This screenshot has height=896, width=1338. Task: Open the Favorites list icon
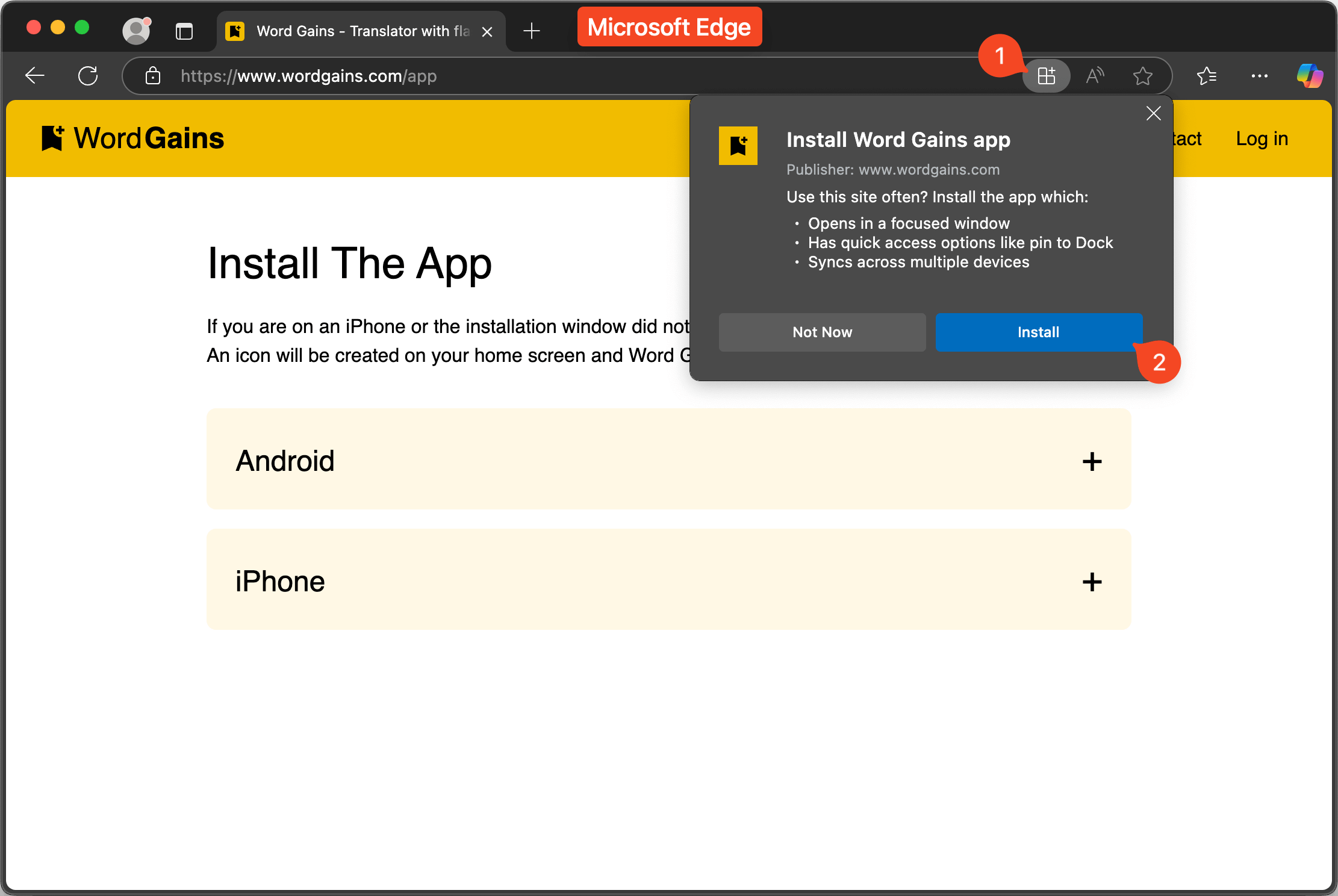[x=1207, y=76]
